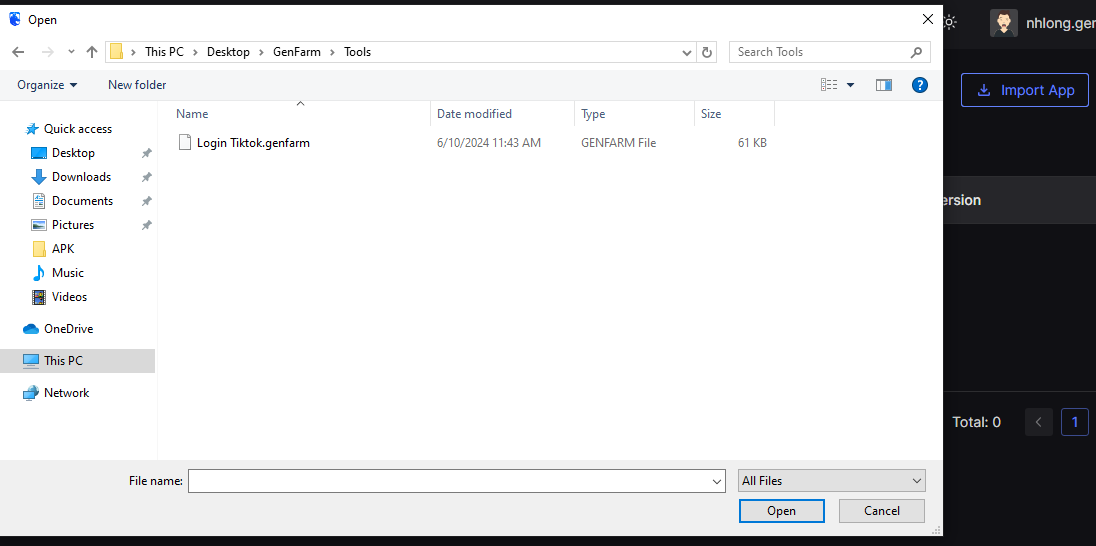The height and width of the screenshot is (546, 1096).
Task: Select Quick access in navigation pane
Action: pos(78,129)
